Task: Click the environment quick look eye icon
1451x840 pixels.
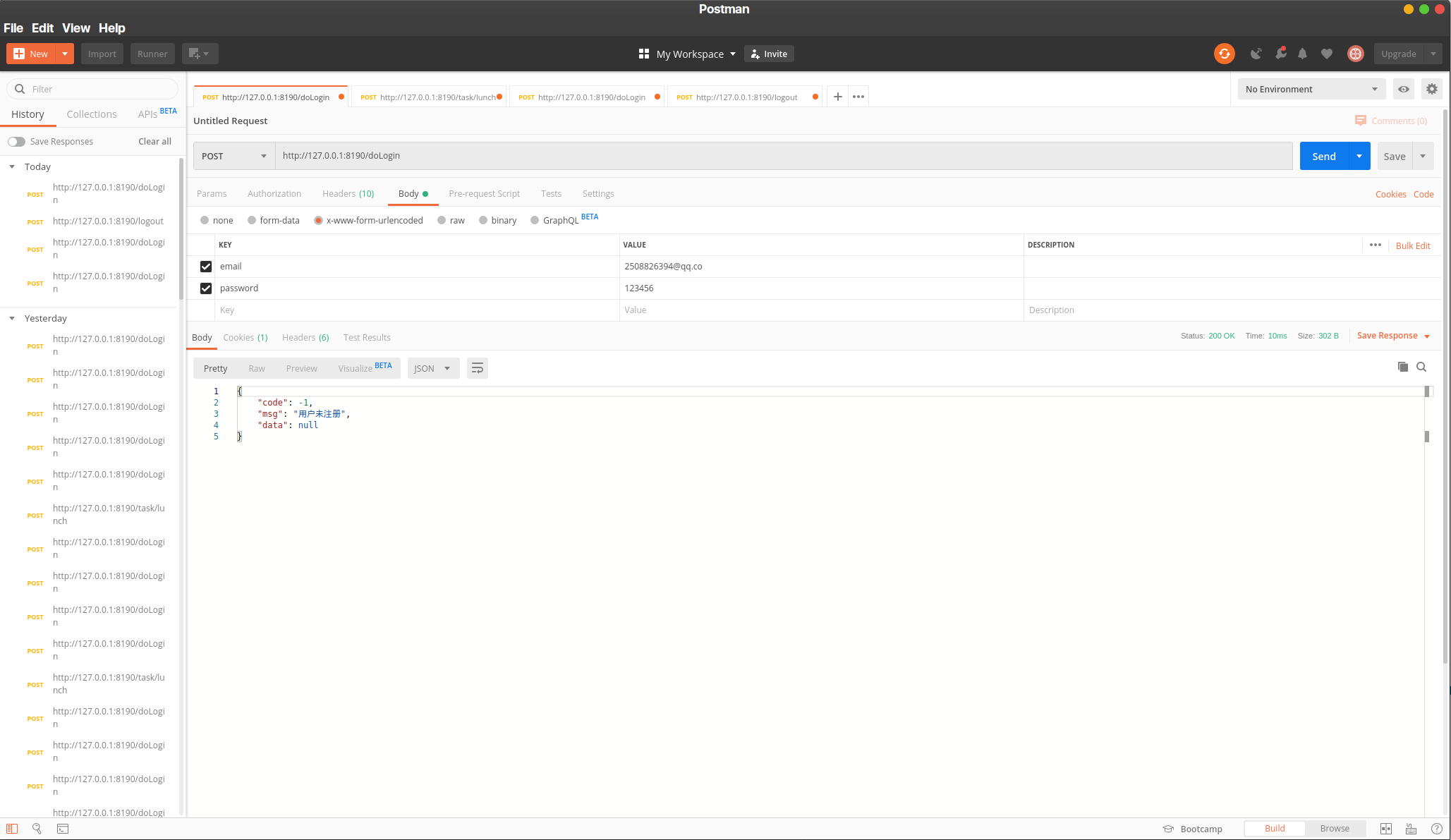Action: point(1404,89)
